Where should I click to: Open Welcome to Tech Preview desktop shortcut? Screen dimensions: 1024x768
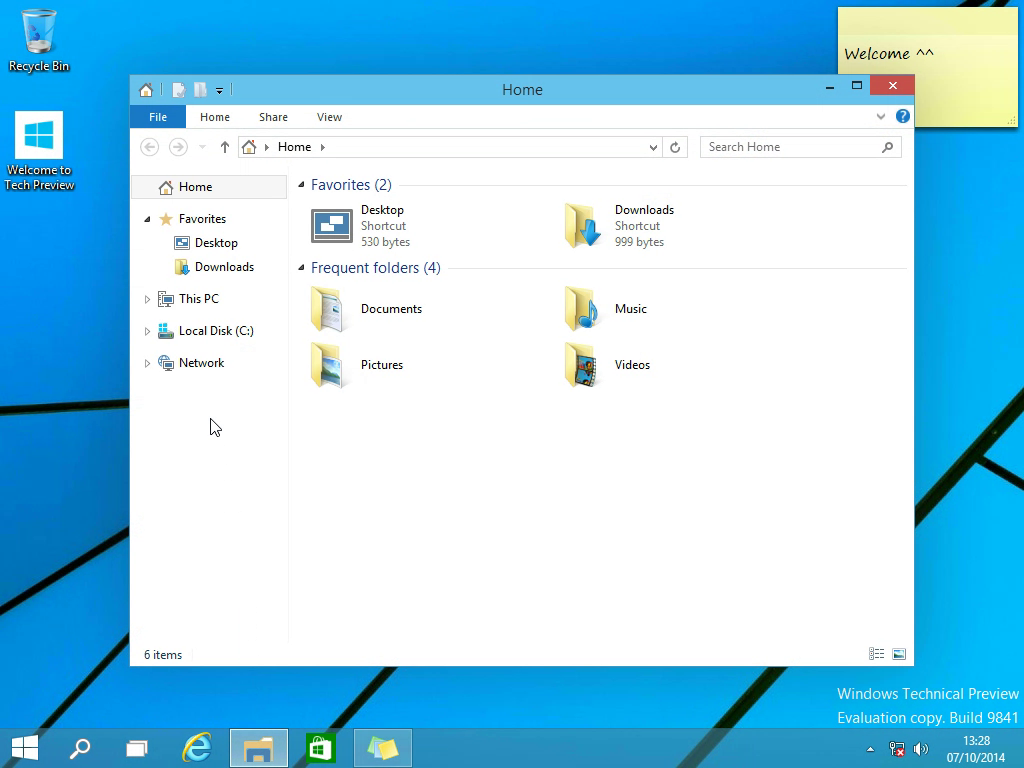[x=39, y=151]
